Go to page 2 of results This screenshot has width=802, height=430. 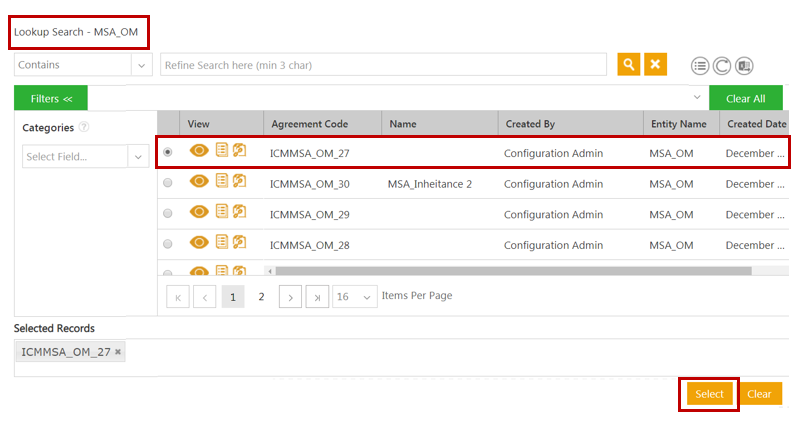[262, 297]
